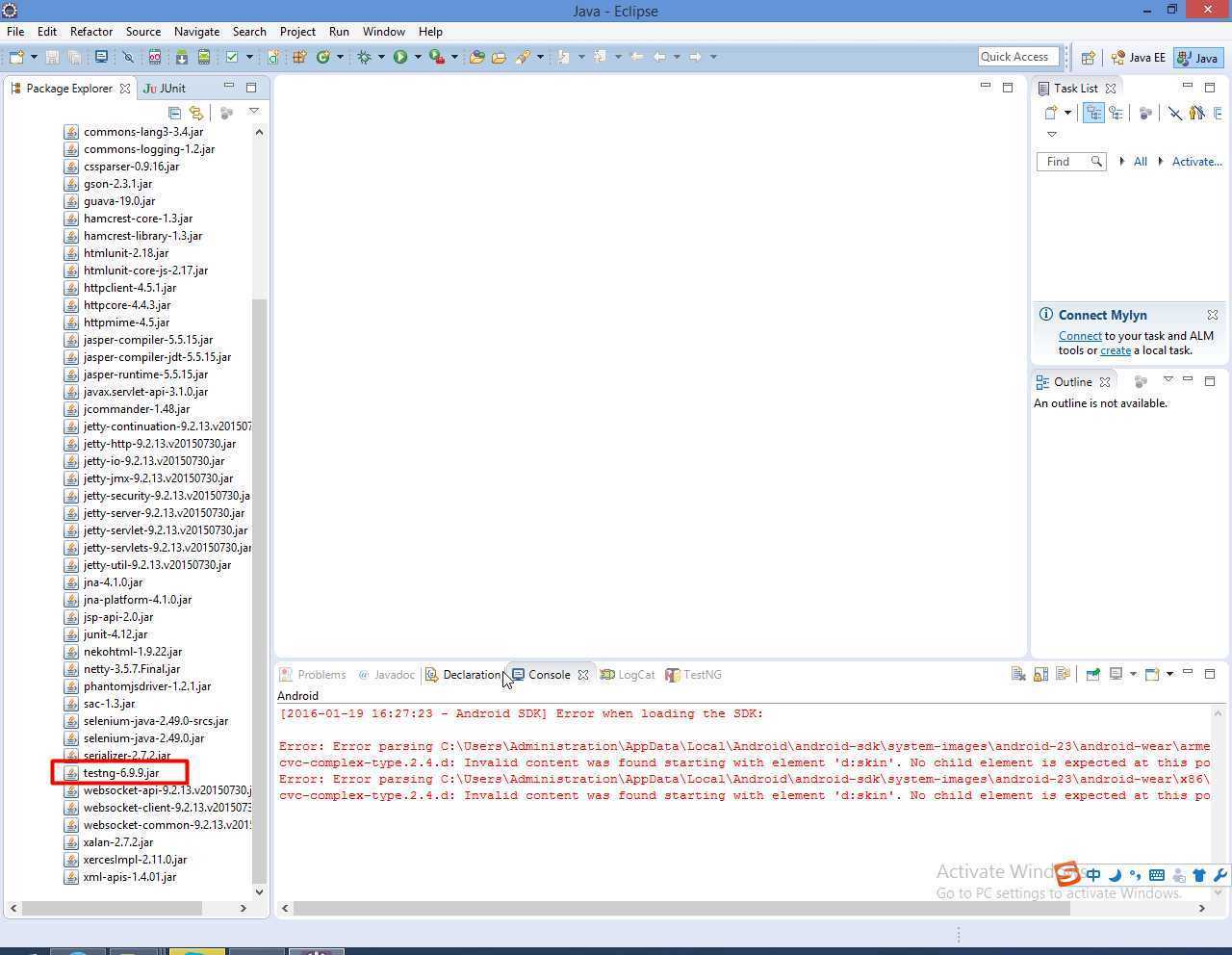Viewport: 1232px width, 955px height.
Task: Click the Search flashlight toolbar icon
Action: (523, 57)
